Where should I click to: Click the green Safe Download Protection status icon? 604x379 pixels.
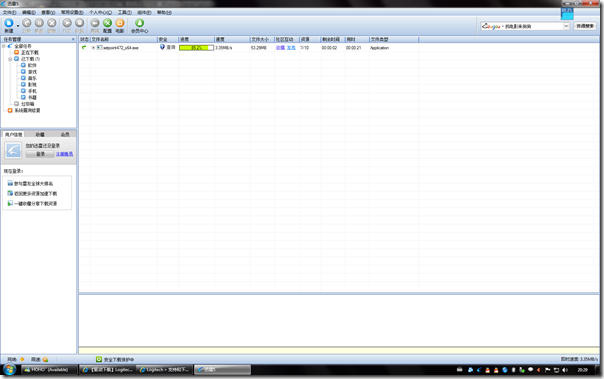[99, 359]
